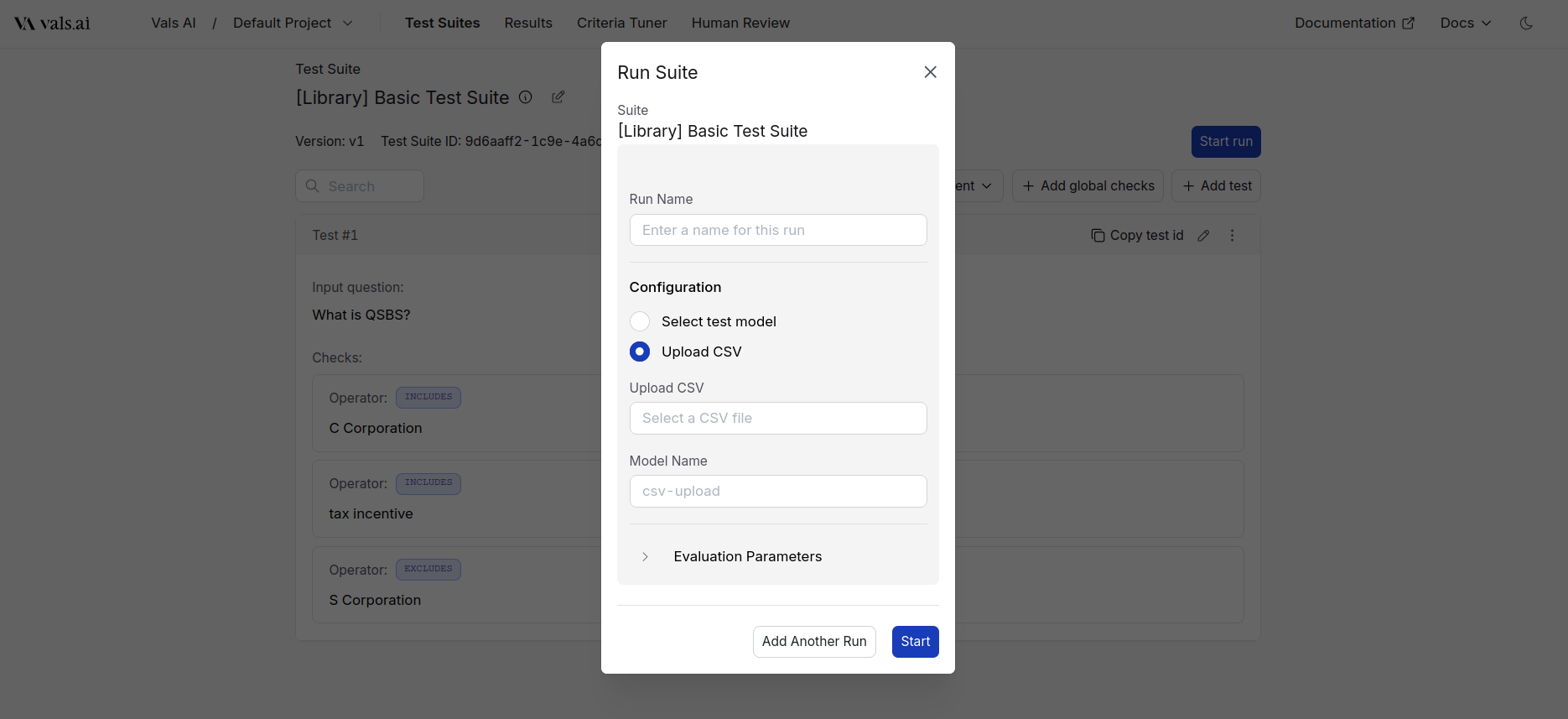The height and width of the screenshot is (719, 1568).
Task: Click the Documentation external link icon
Action: pos(1409,23)
